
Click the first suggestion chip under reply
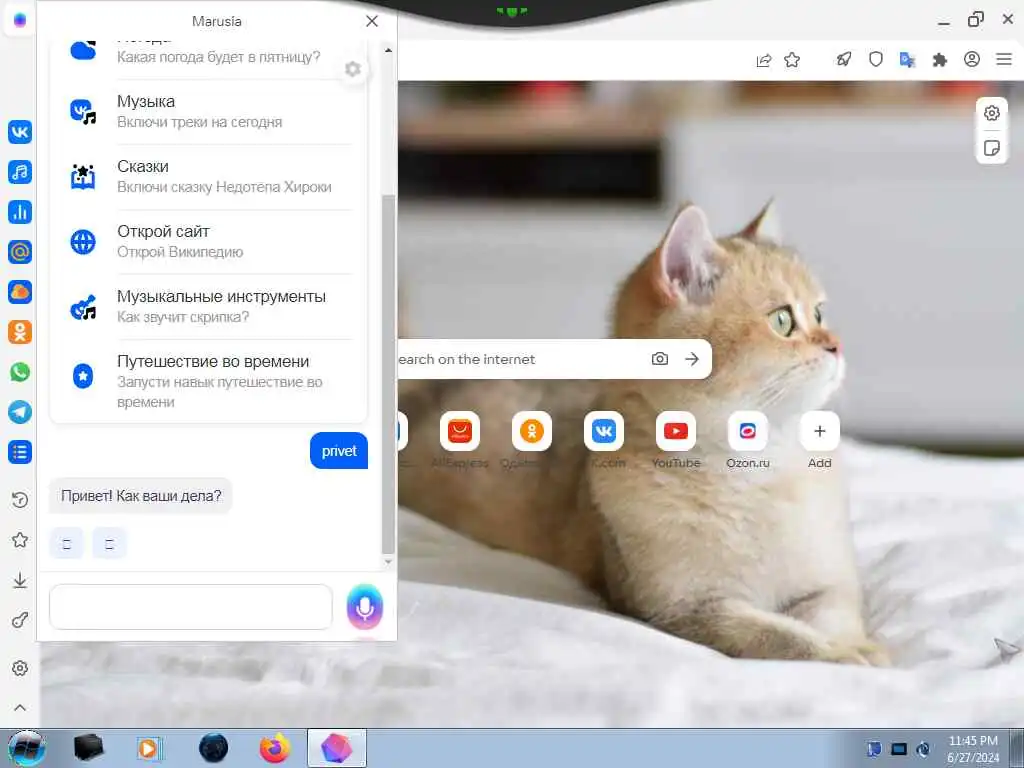tap(67, 543)
